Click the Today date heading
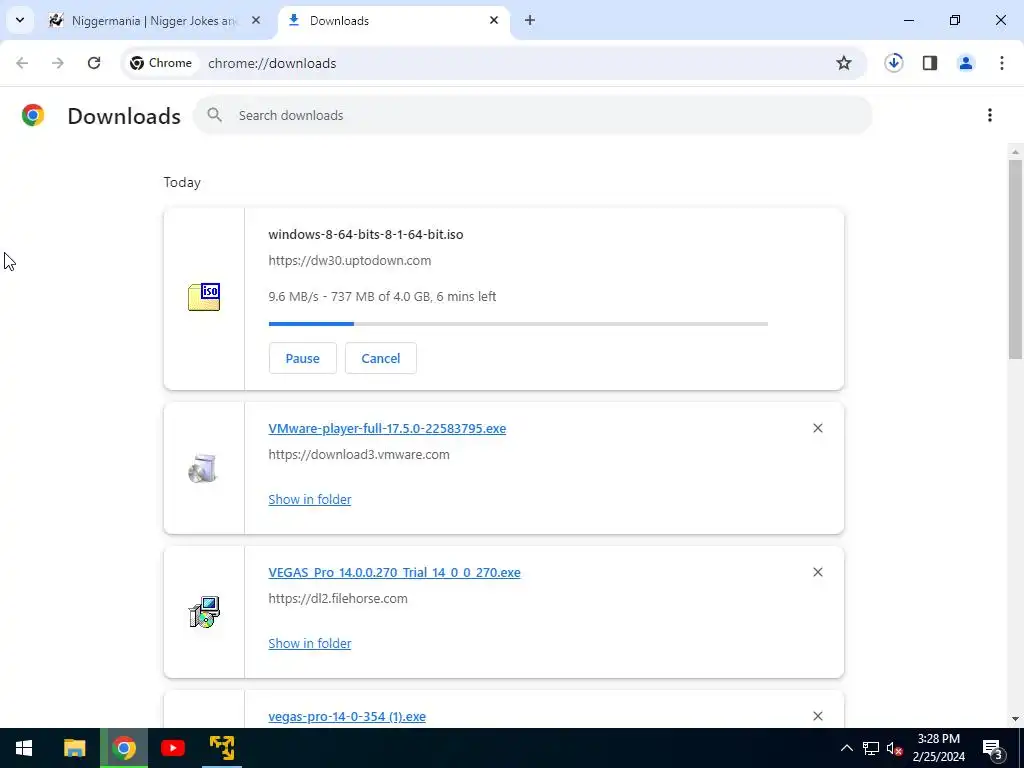The width and height of the screenshot is (1024, 768). click(182, 182)
